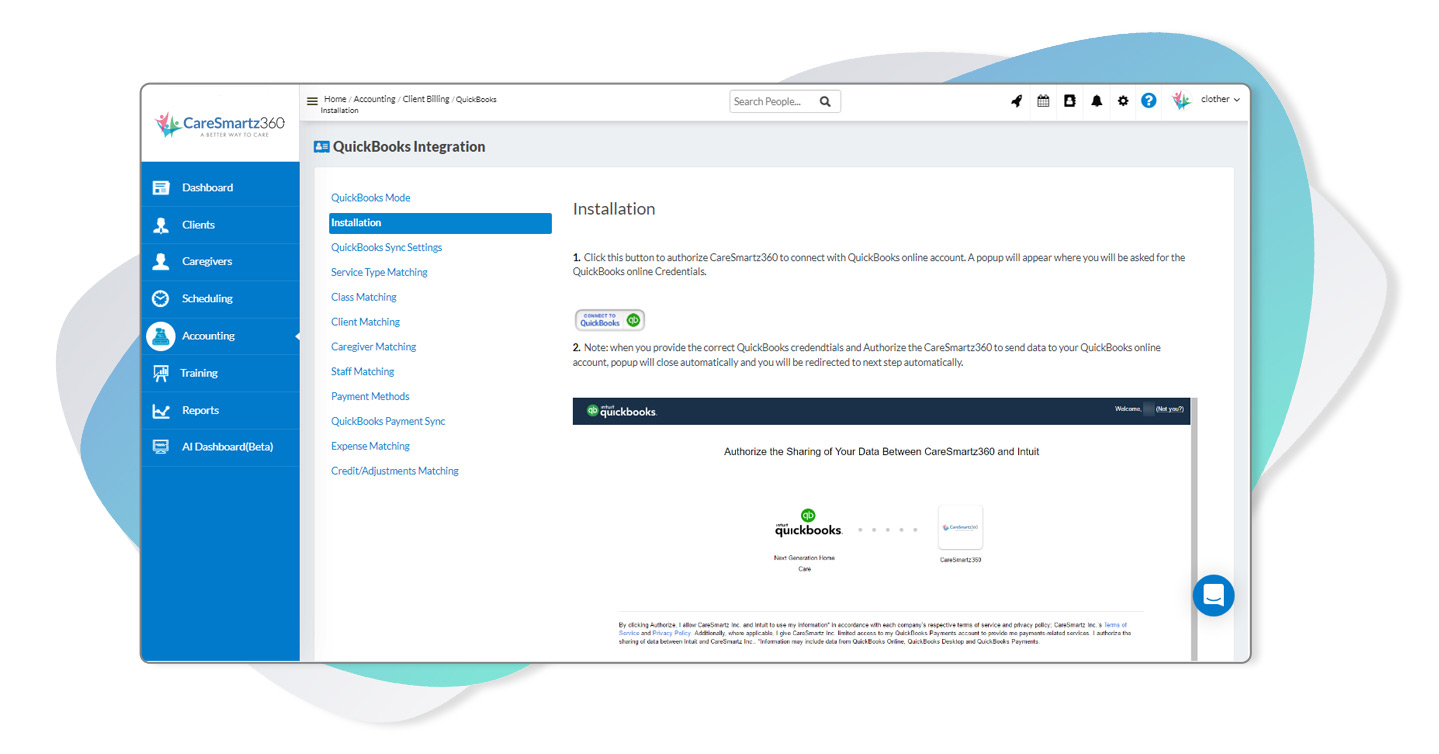
Task: Open Scheduling in the sidebar
Action: 207,299
